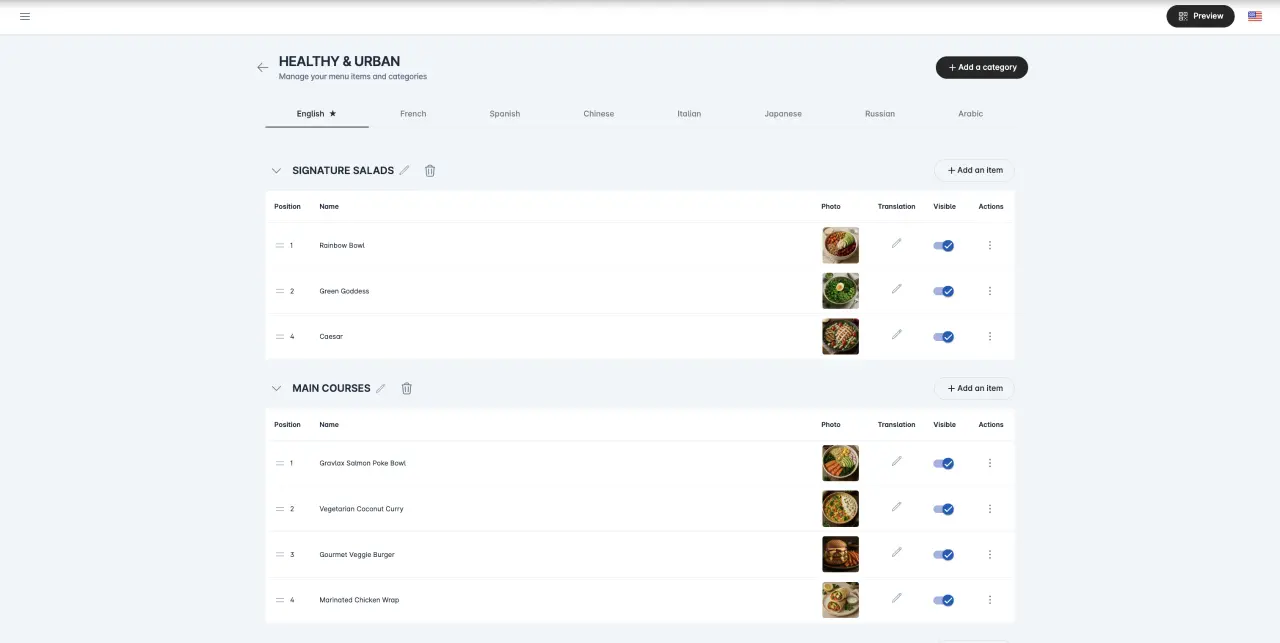The width and height of the screenshot is (1280, 643).
Task: Open the hamburger menu icon
Action: pos(25,16)
